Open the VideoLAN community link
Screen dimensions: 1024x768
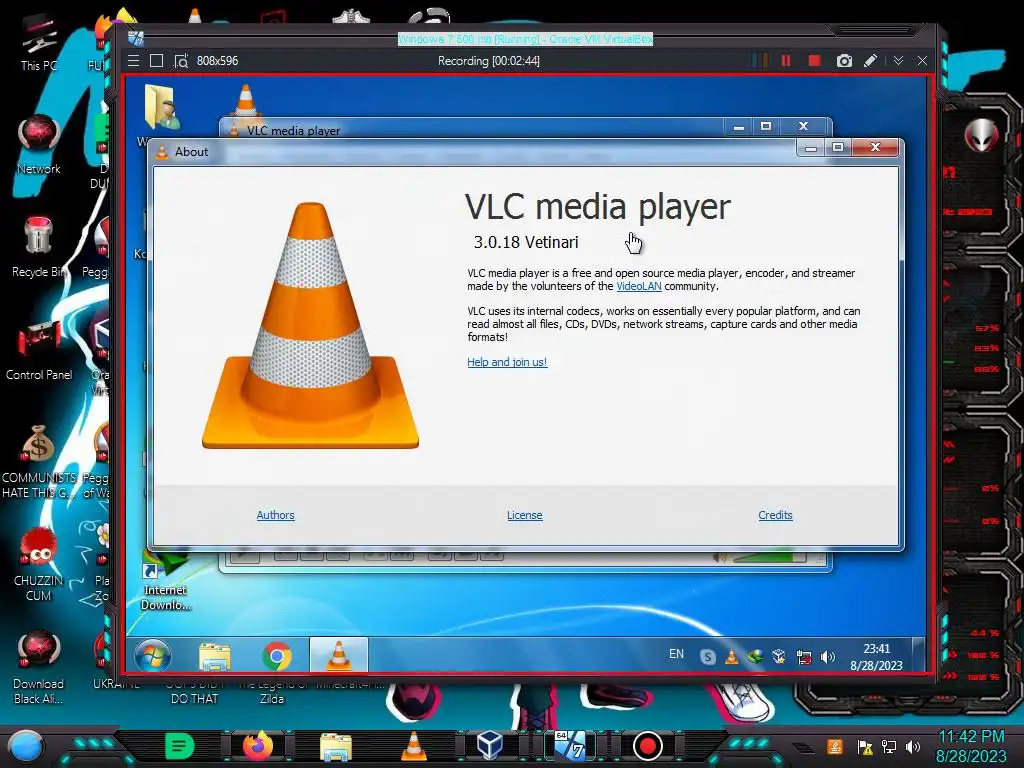(x=639, y=286)
